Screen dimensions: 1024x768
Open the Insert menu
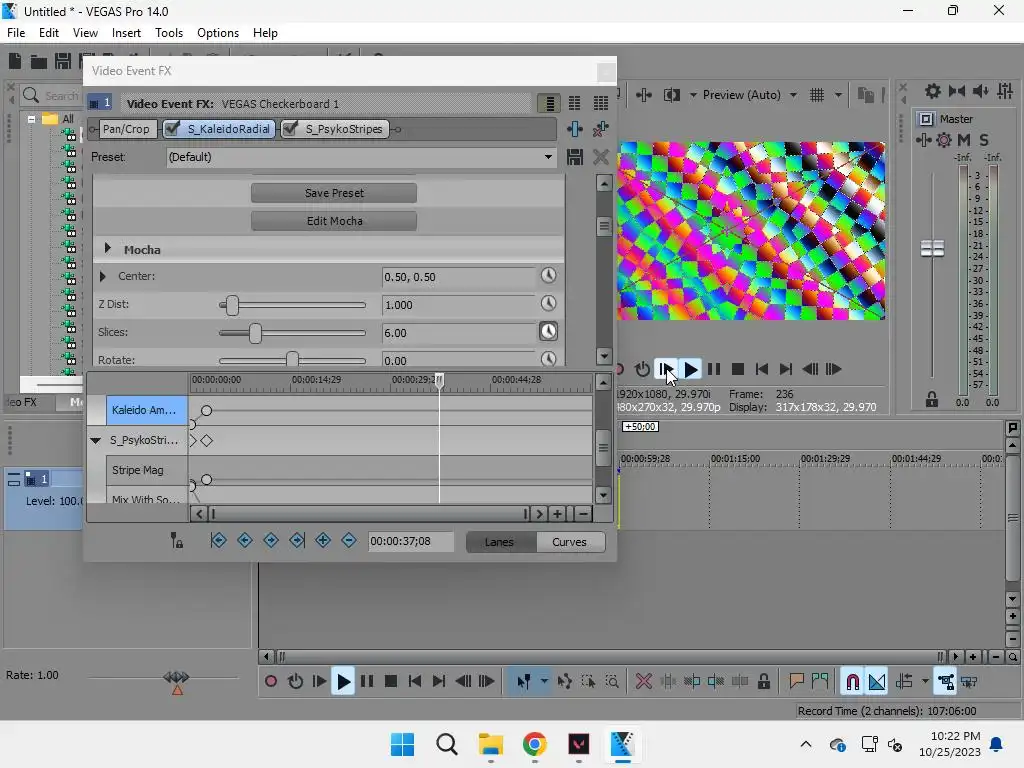tap(126, 33)
